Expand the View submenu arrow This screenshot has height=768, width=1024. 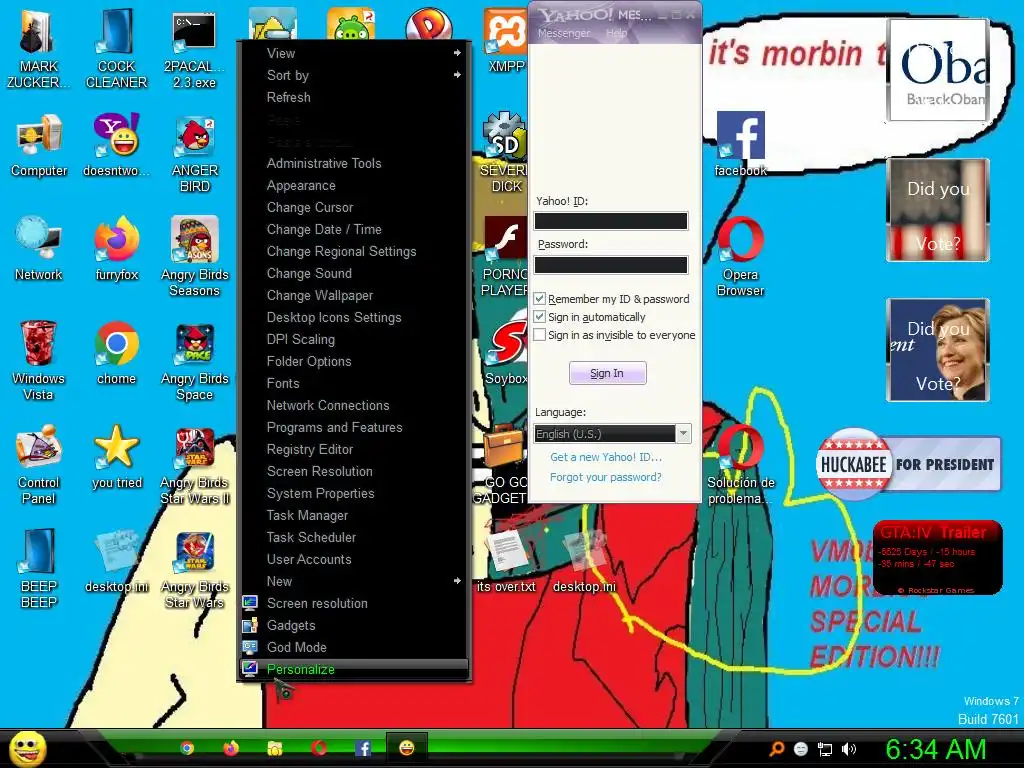(x=457, y=53)
